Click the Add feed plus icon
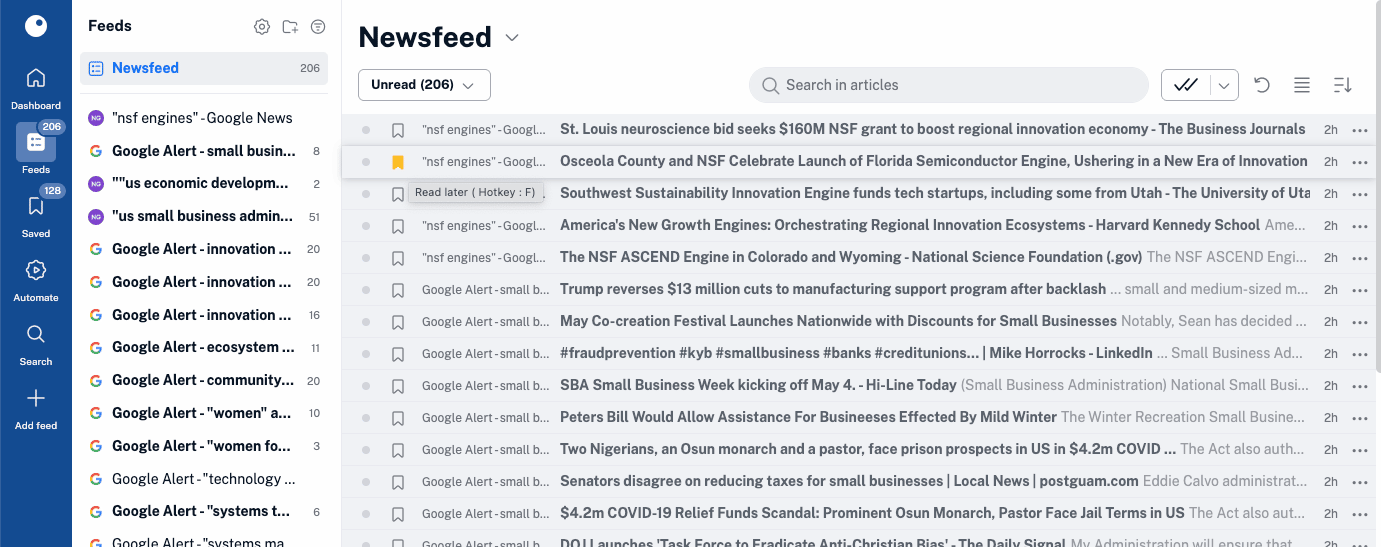The width and height of the screenshot is (1381, 547). pos(36,398)
